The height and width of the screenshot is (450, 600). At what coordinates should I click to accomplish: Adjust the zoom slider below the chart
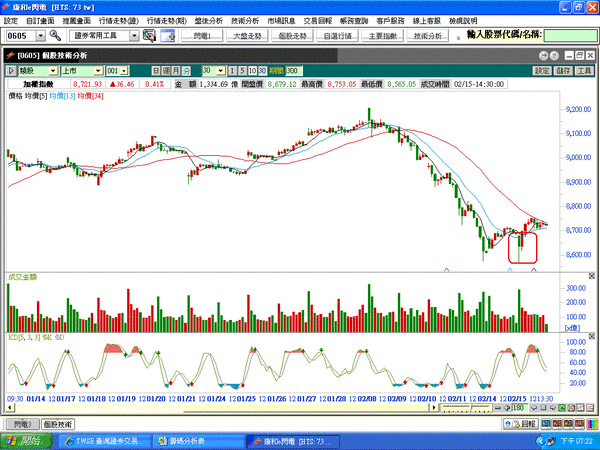[466, 408]
